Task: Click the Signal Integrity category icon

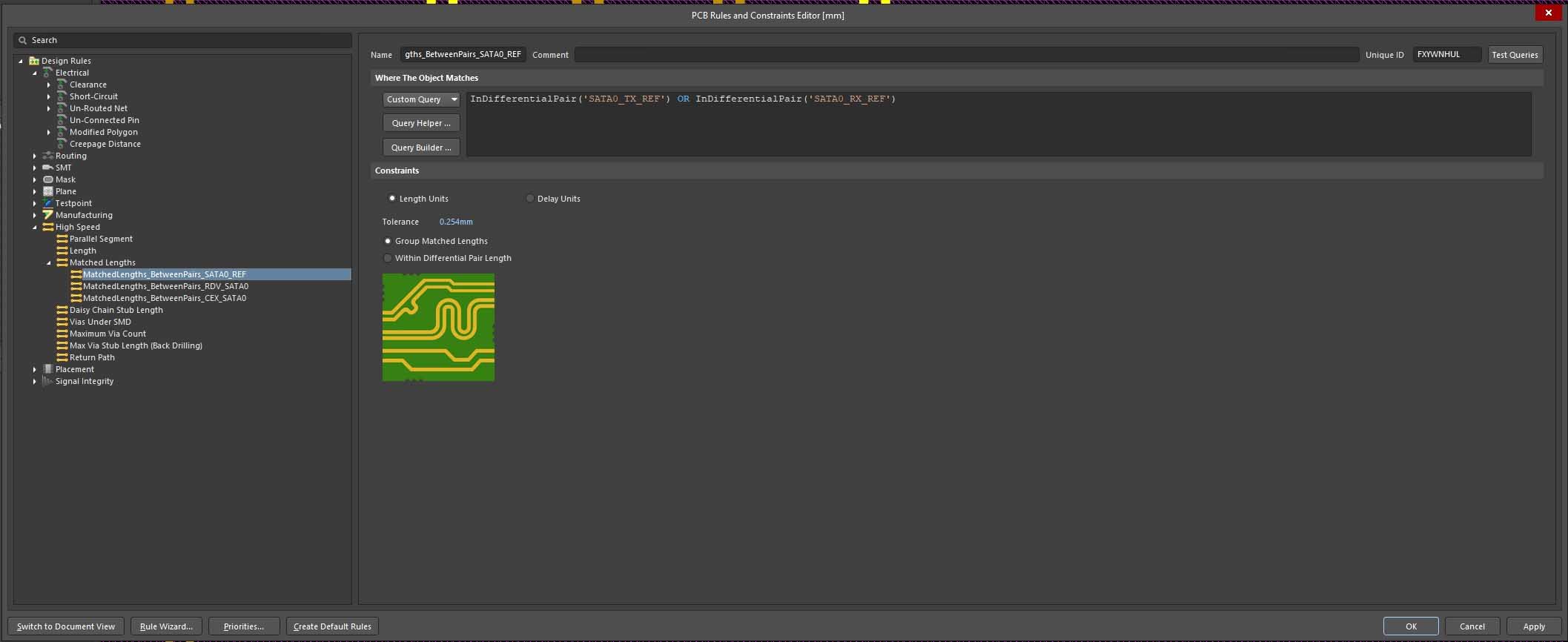Action: 48,381
